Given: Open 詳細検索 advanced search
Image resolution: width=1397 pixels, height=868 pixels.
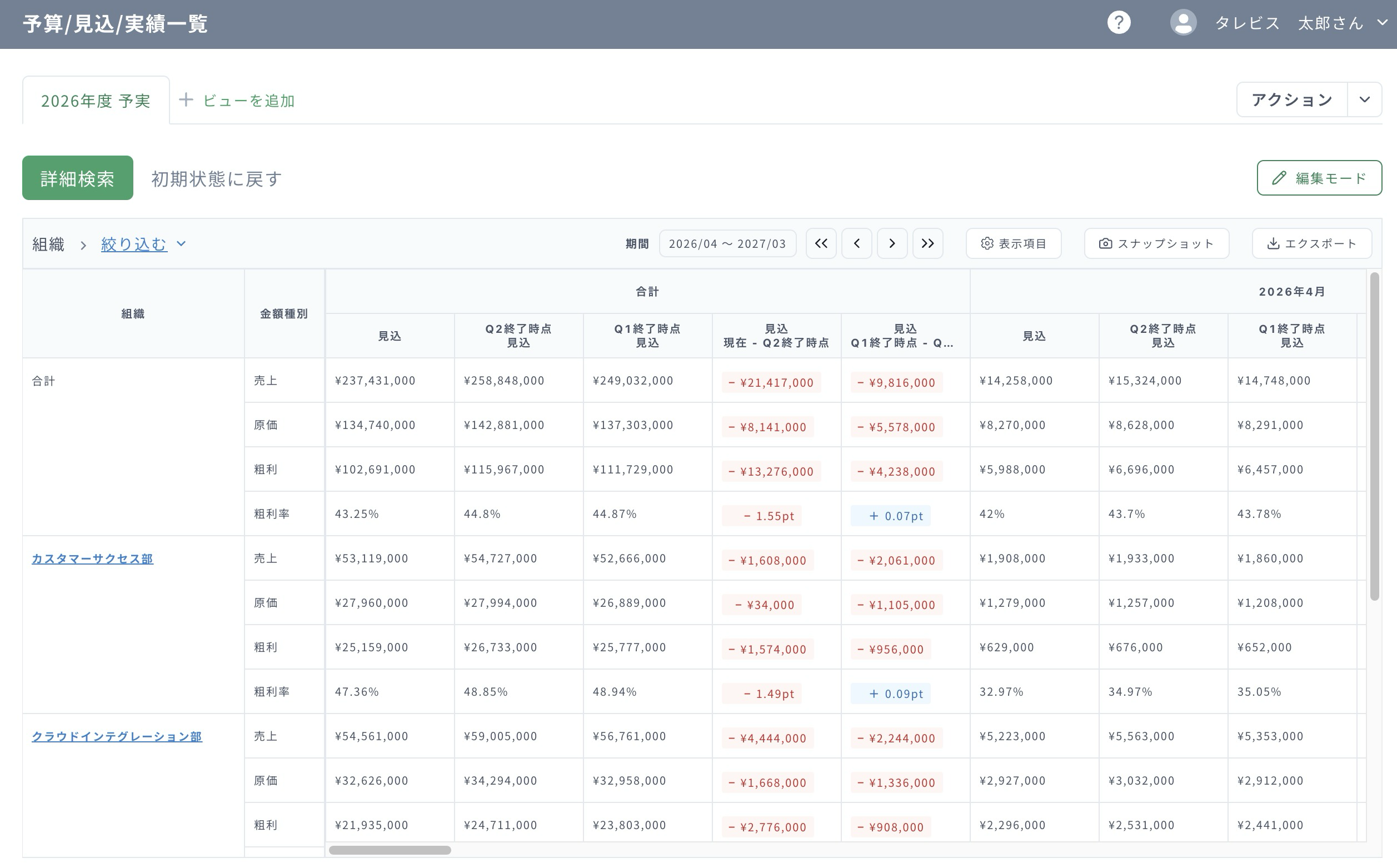Looking at the screenshot, I should pos(77,178).
